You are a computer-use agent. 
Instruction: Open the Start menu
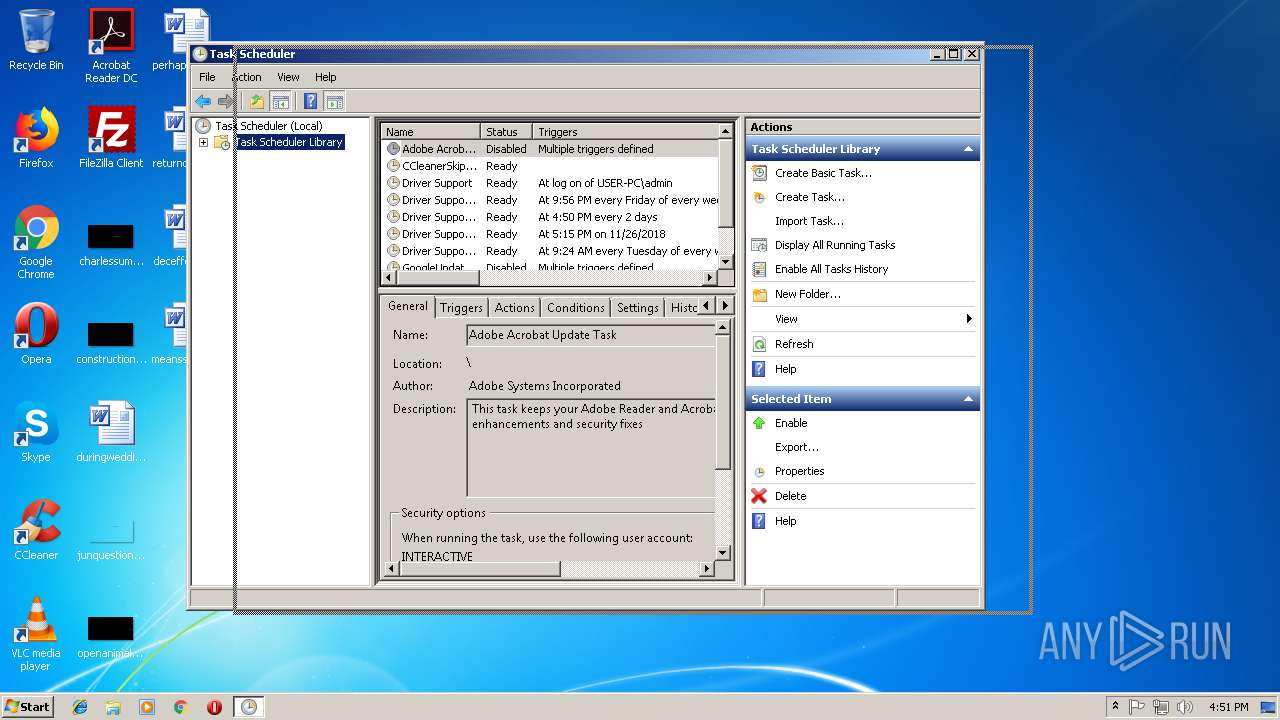click(x=28, y=706)
